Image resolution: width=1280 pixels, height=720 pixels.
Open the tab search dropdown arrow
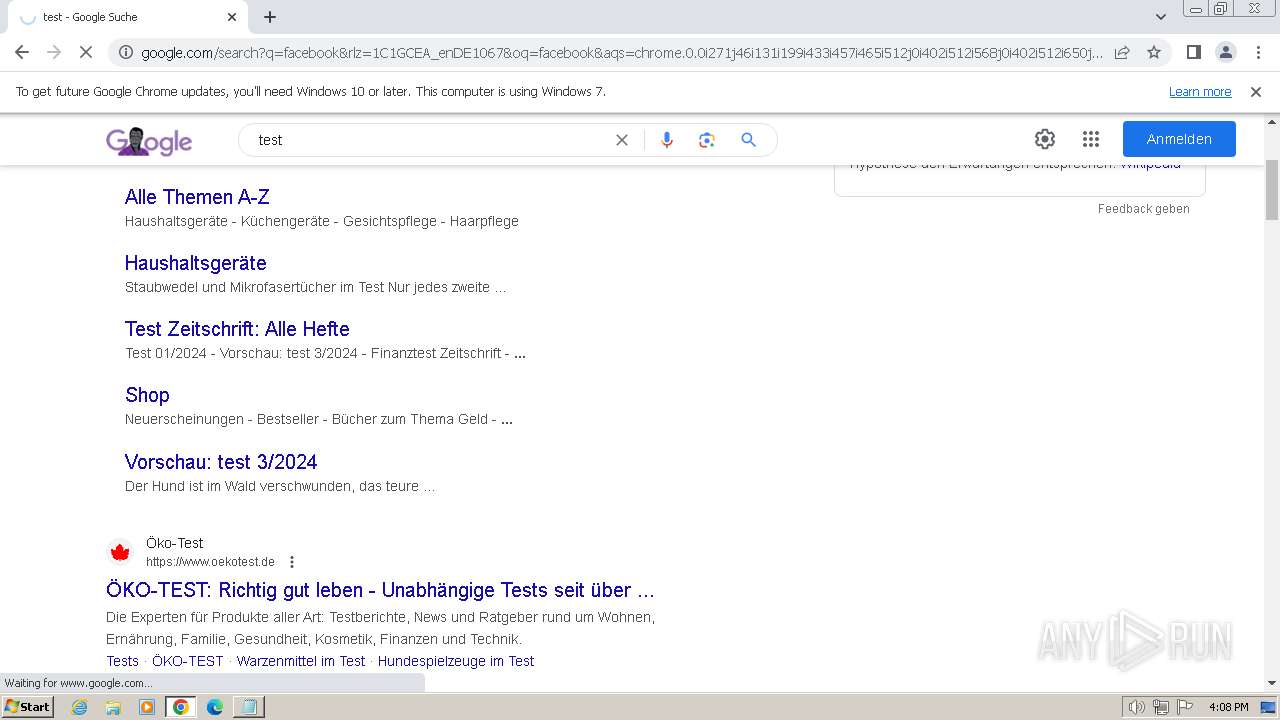(1160, 17)
